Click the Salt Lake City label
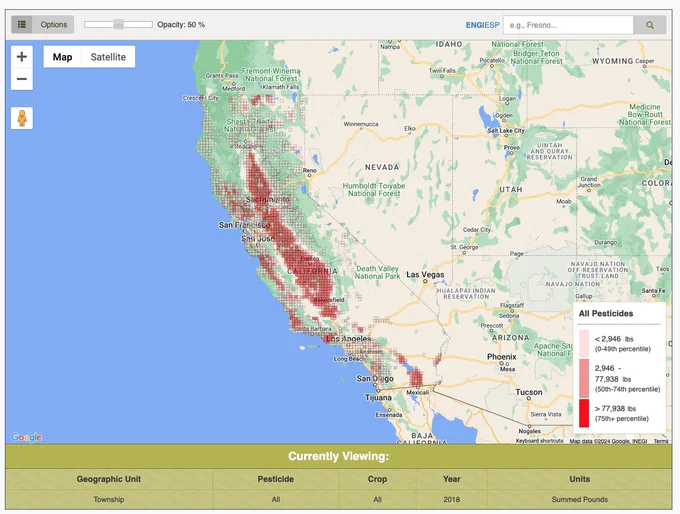This screenshot has height=514, width=680. [x=506, y=131]
